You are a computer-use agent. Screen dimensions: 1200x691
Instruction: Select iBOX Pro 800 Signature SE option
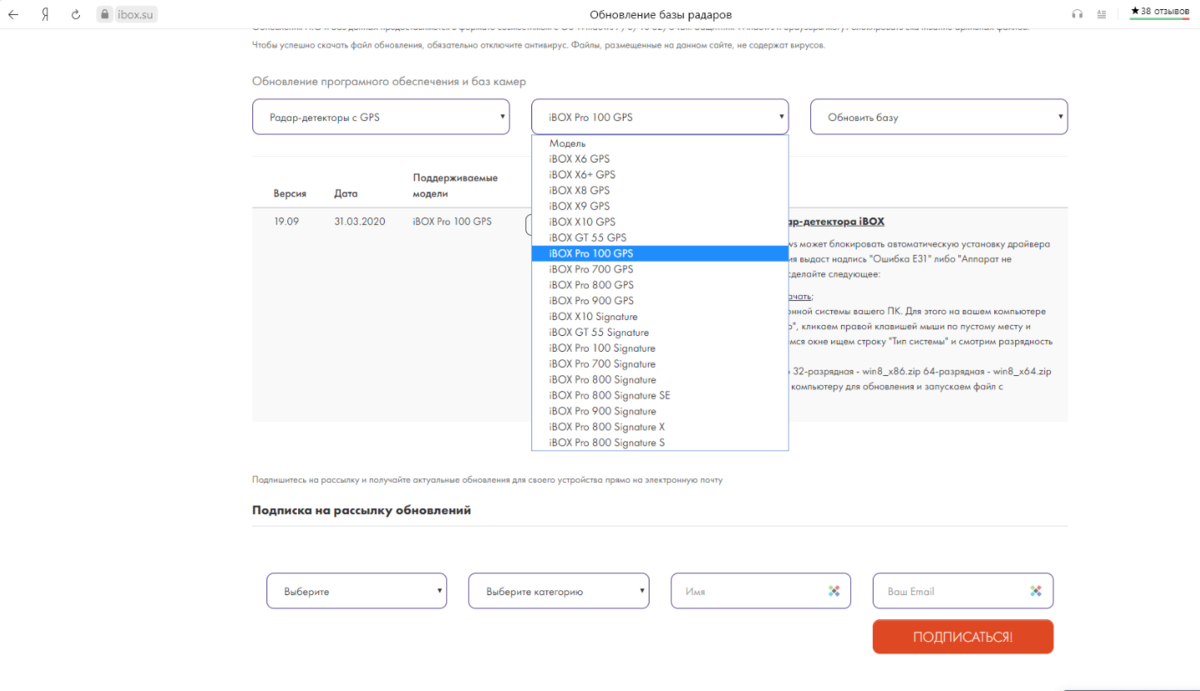pos(660,396)
